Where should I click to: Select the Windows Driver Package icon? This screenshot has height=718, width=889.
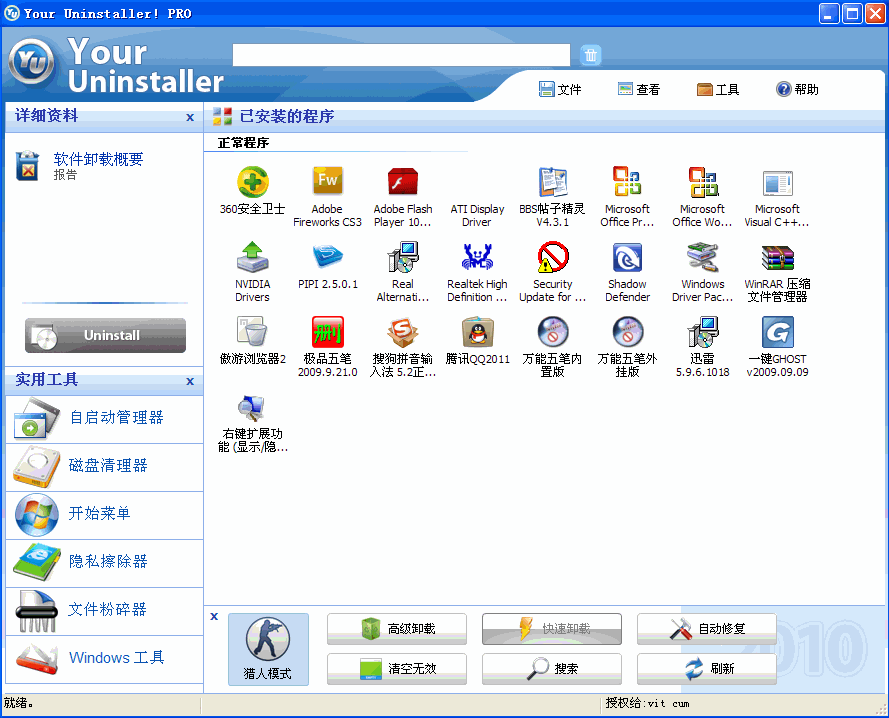[x=702, y=257]
